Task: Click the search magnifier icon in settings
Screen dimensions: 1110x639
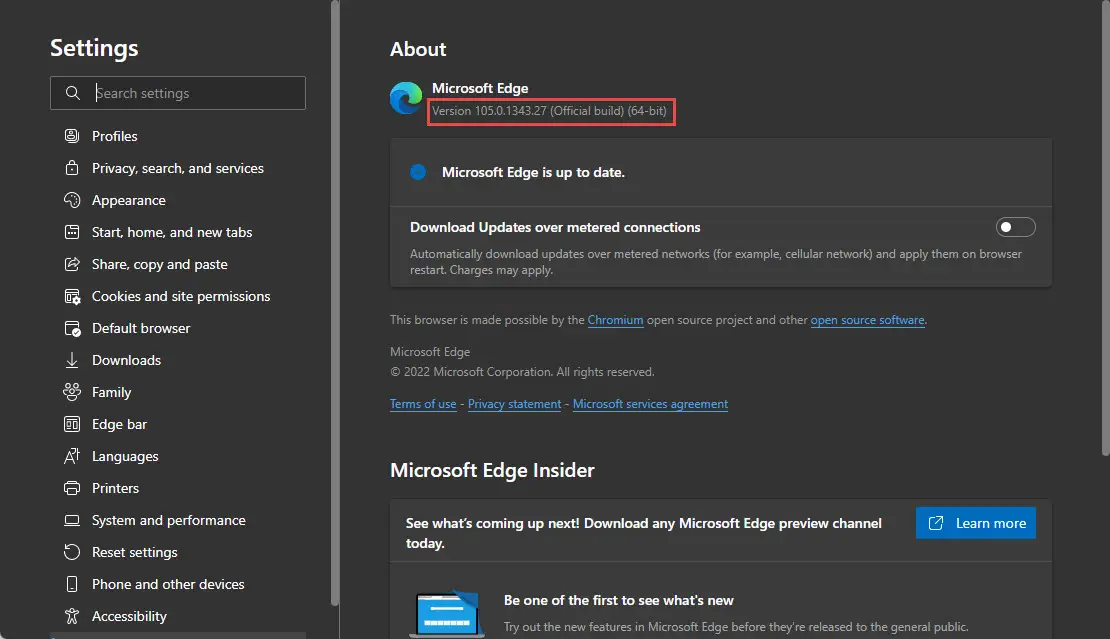Action: coord(72,93)
